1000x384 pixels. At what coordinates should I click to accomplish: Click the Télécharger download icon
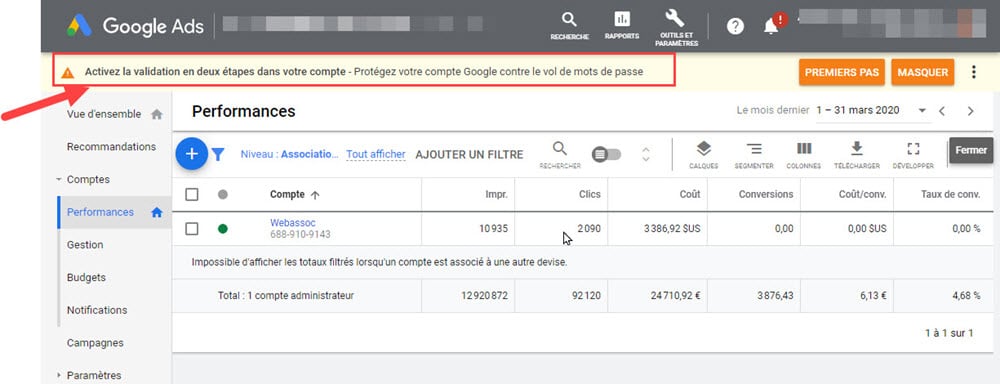click(857, 149)
